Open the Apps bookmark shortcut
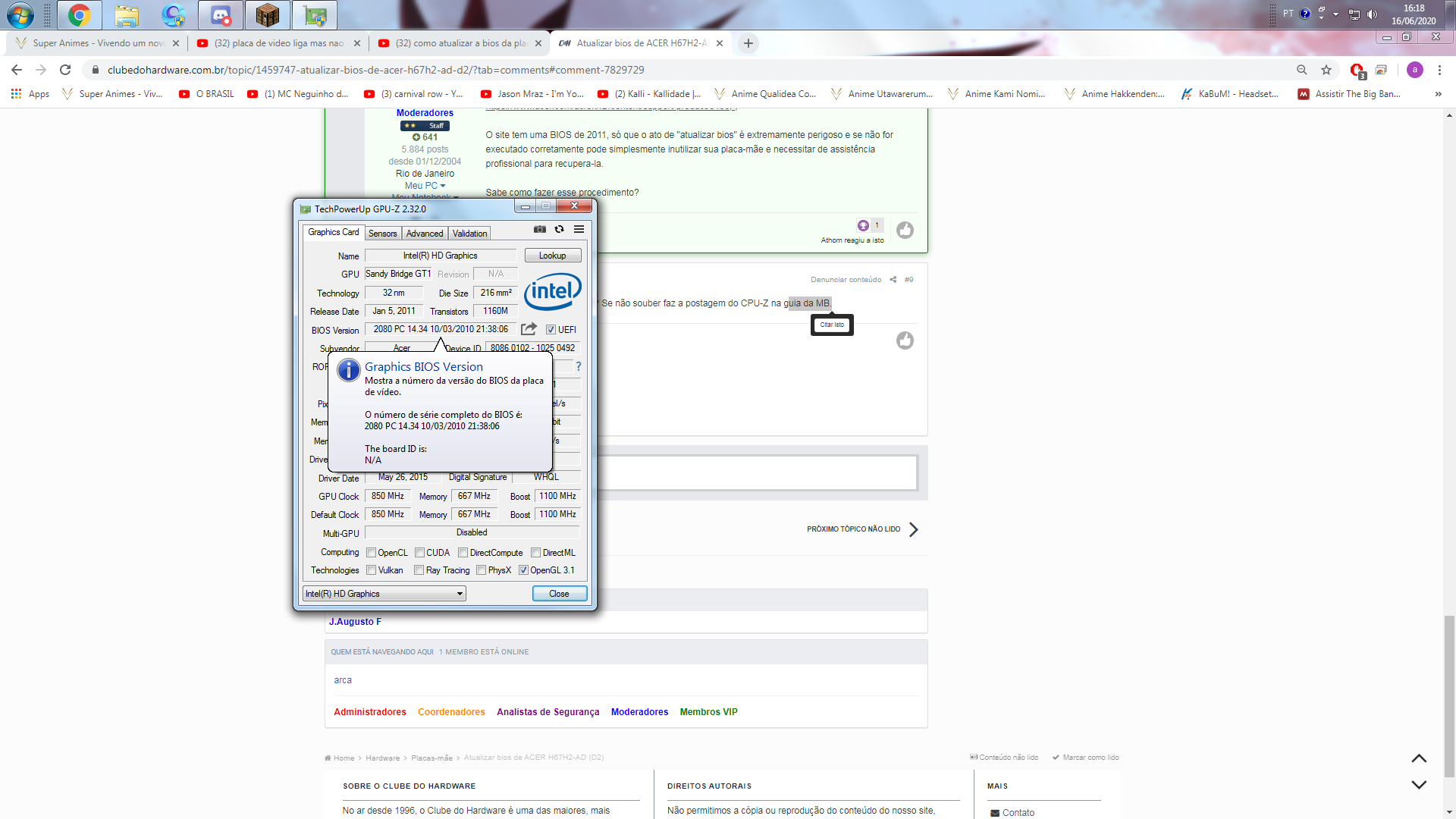This screenshot has width=1456, height=819. (x=30, y=94)
